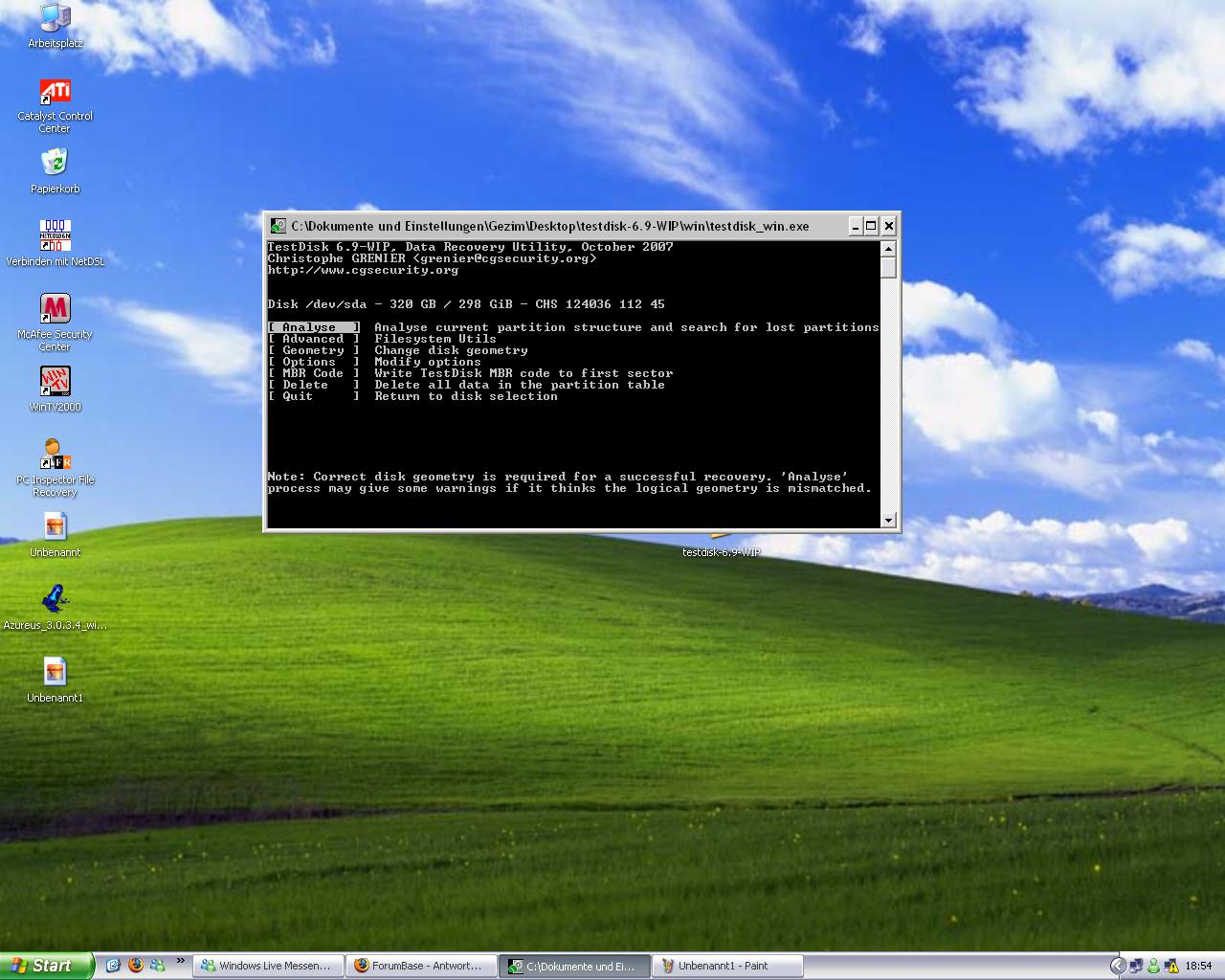Click the http://www.cgsecurity.org text line
This screenshot has width=1225, height=980.
click(363, 270)
